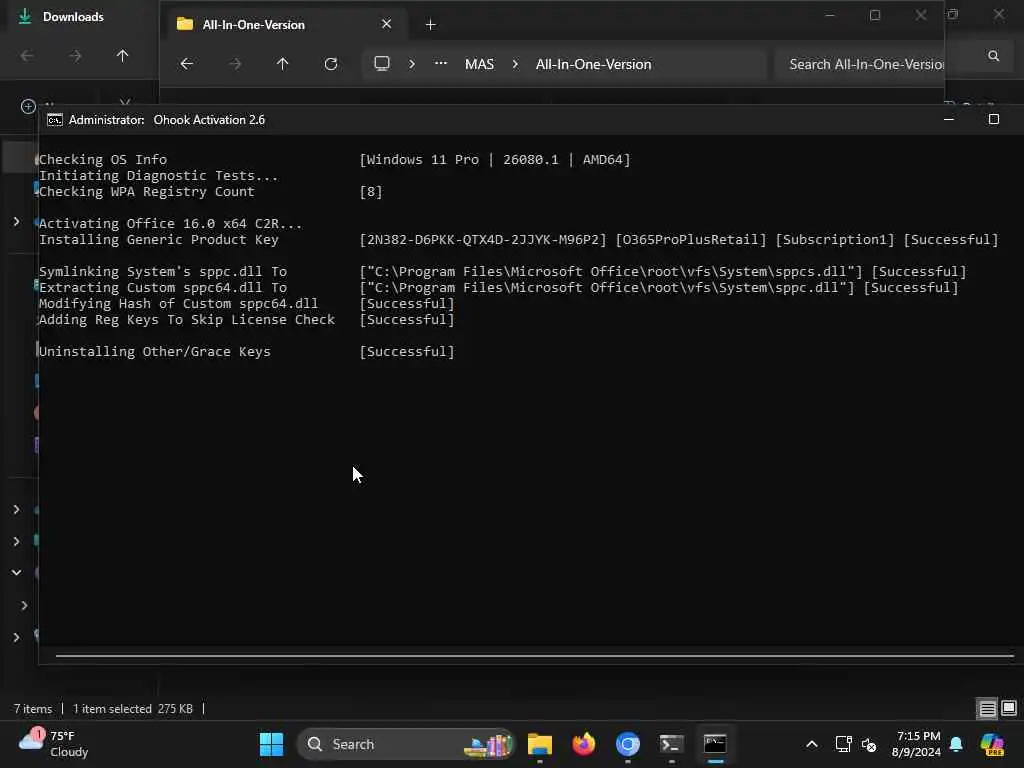Viewport: 1024px width, 768px height.
Task: Click the search magnifier icon in Explorer
Action: 993,56
